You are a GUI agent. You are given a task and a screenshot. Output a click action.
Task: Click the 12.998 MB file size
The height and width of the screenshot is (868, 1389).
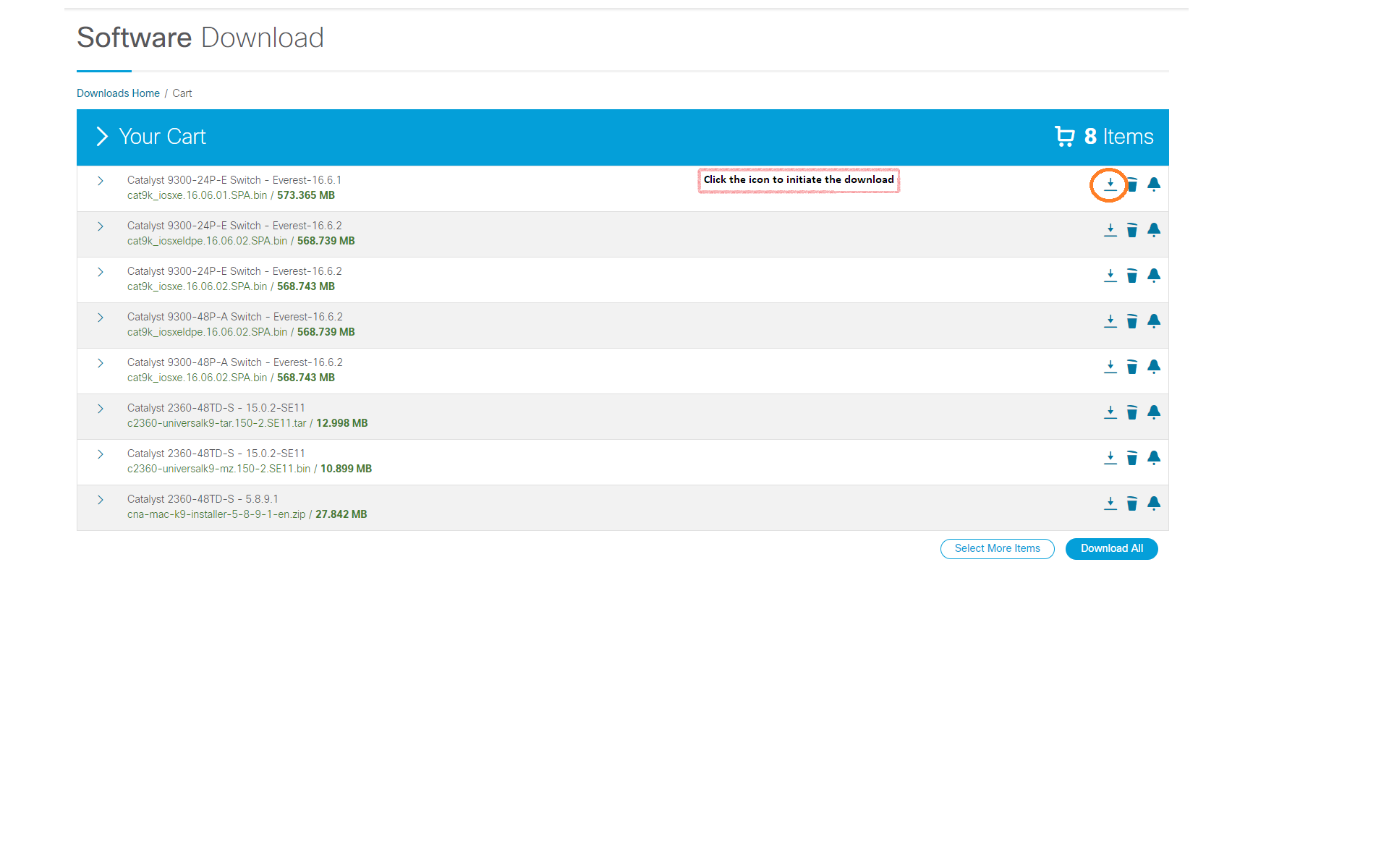pos(342,423)
